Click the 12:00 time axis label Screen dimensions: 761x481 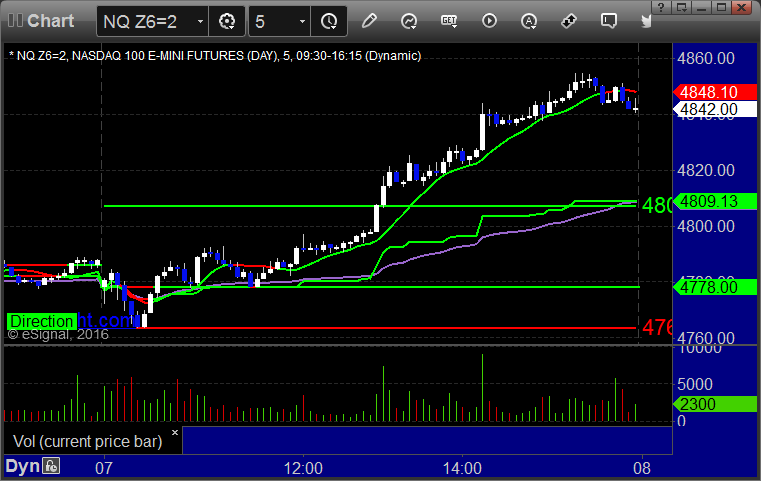click(x=303, y=468)
